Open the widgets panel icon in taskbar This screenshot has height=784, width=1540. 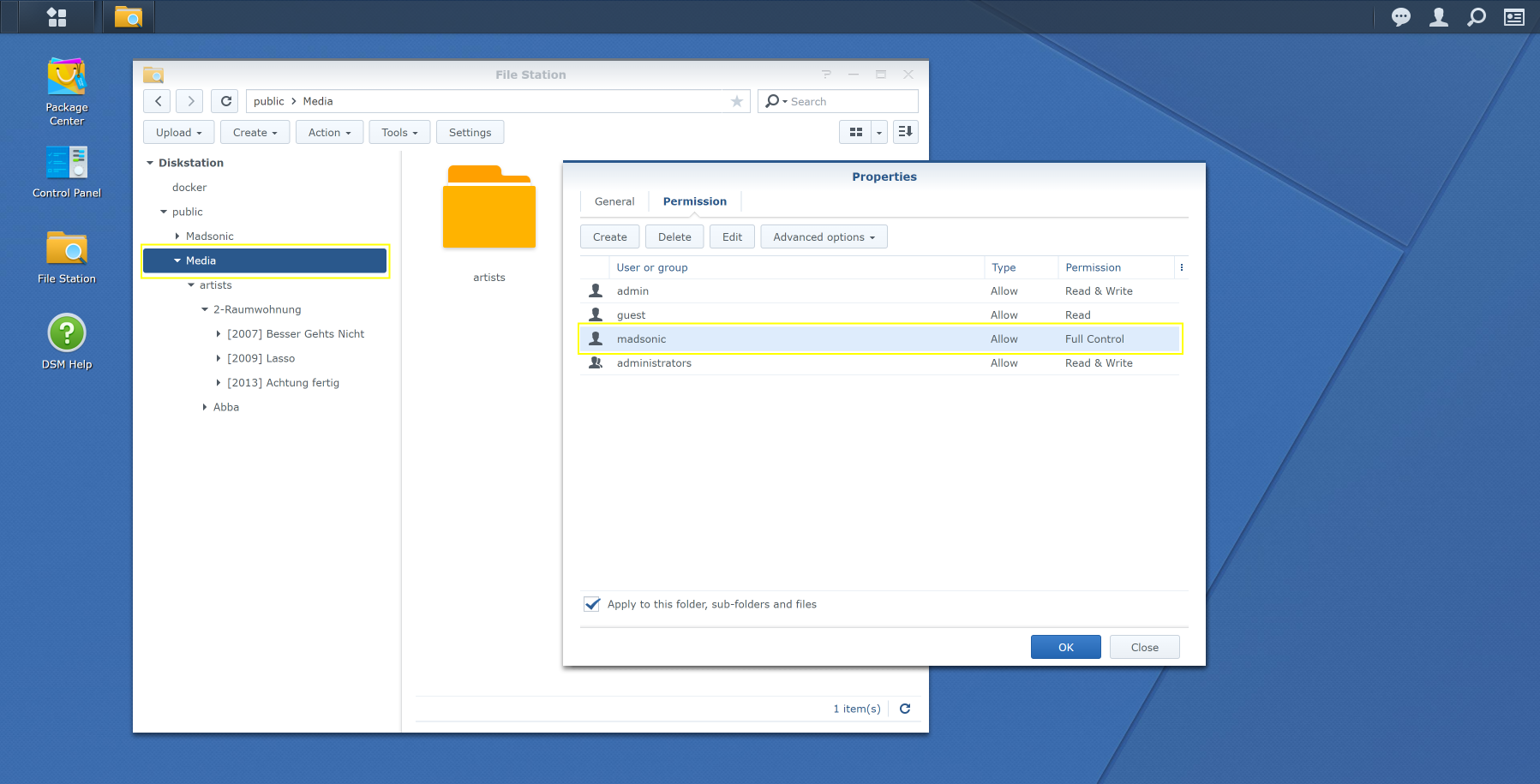pyautogui.click(x=1514, y=17)
